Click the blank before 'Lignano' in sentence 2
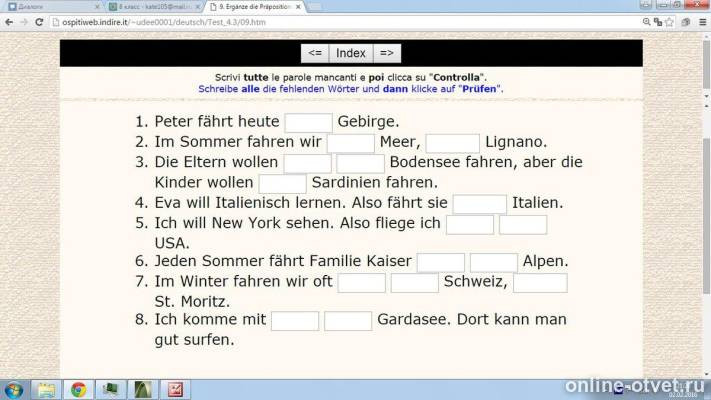This screenshot has height=400, width=711. pyautogui.click(x=453, y=143)
